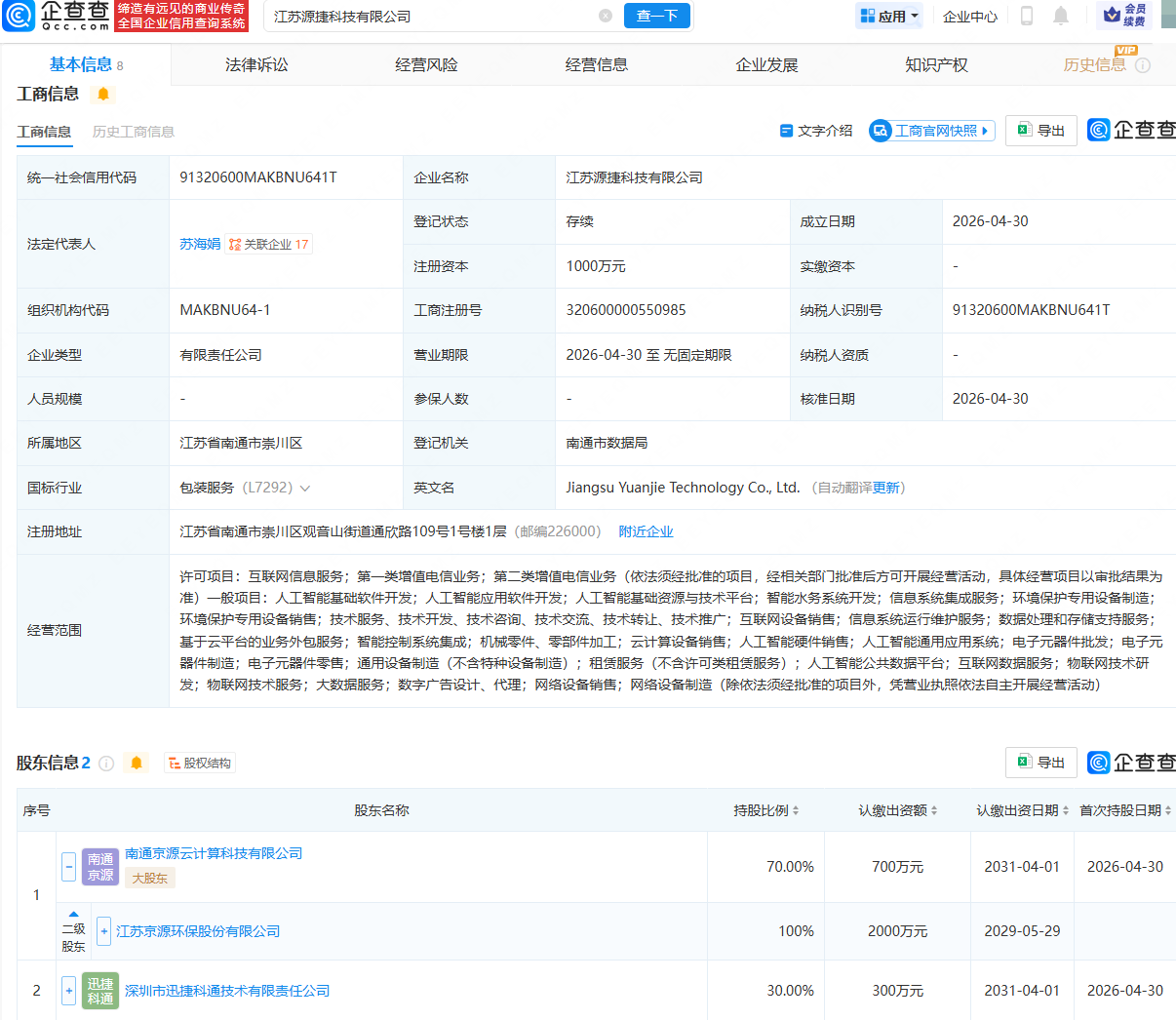
Task: Open 历史工商信息 sub-tab
Action: click(134, 132)
